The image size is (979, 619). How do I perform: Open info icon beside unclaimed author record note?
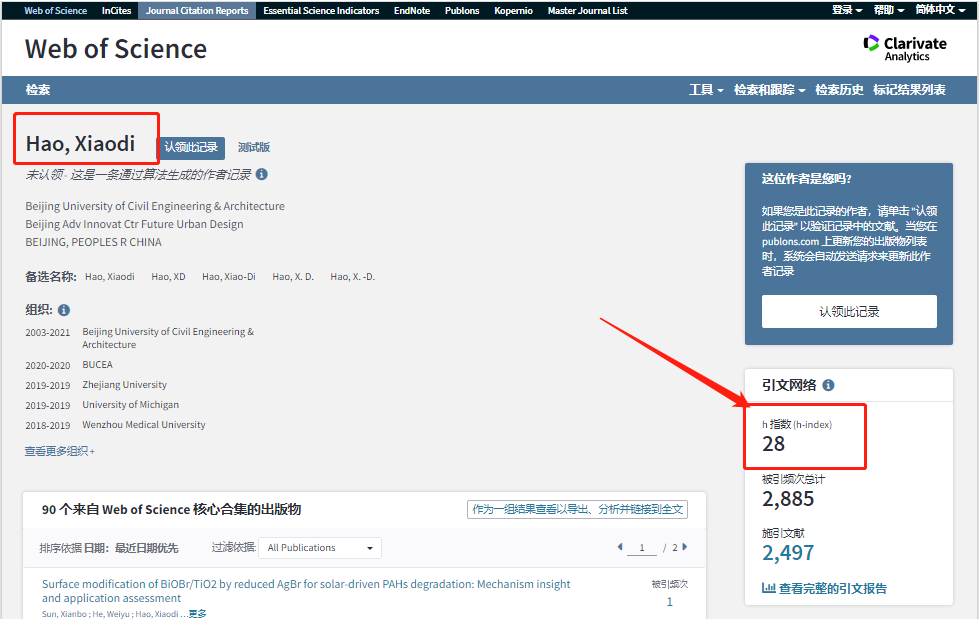[262, 174]
